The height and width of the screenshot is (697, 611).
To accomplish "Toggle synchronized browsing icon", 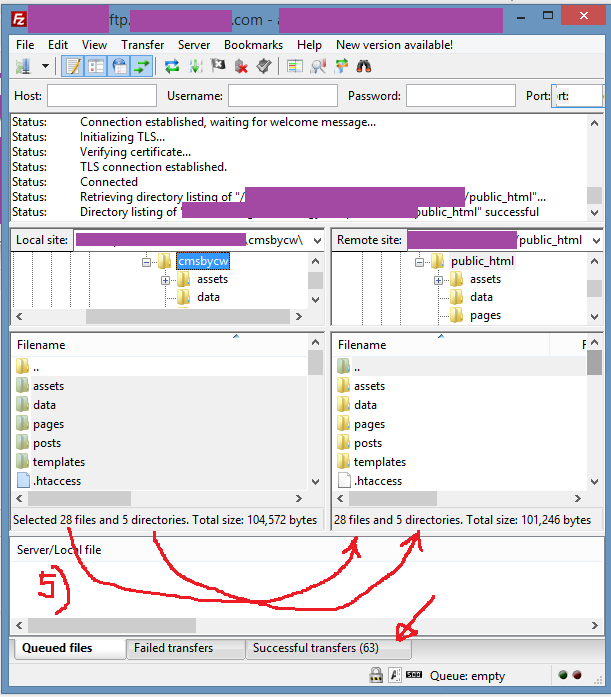I will (x=341, y=67).
